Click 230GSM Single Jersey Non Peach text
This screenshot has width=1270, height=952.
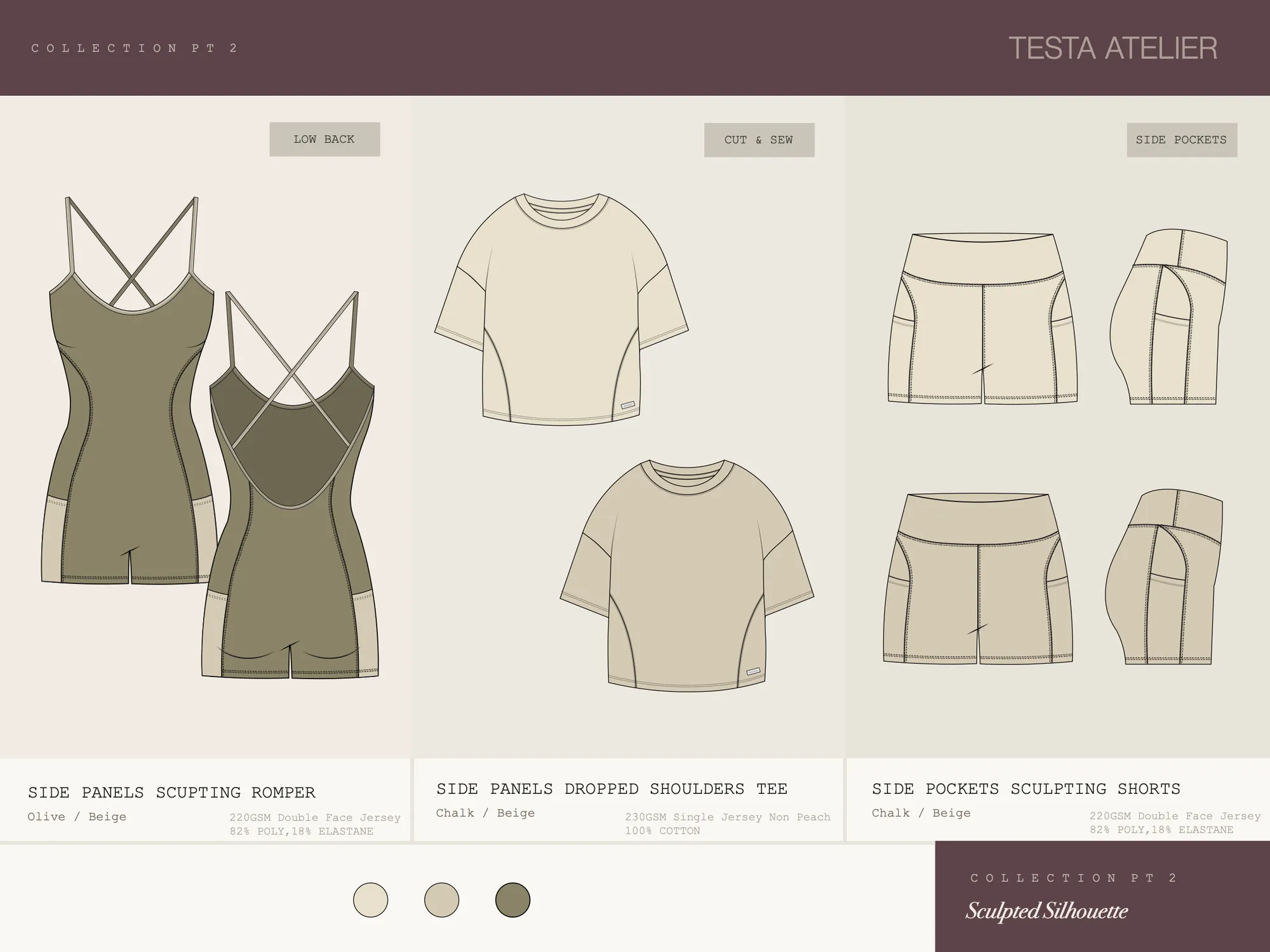click(728, 817)
